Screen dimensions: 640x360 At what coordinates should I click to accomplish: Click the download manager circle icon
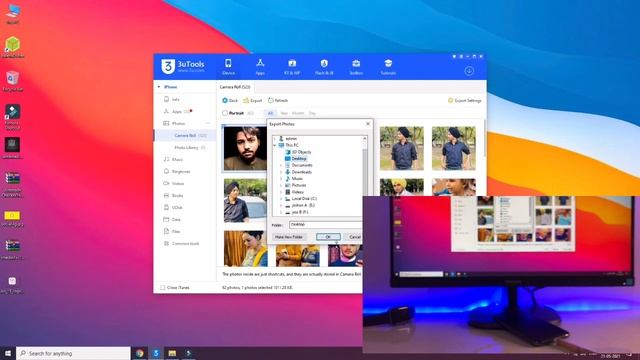tap(469, 71)
